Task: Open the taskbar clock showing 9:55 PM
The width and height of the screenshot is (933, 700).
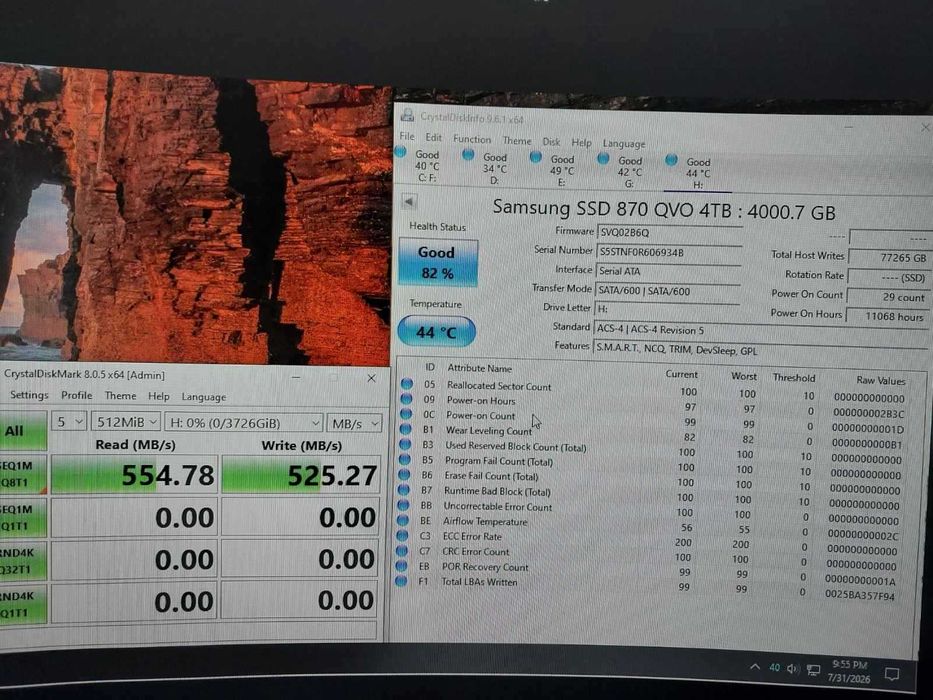Action: pyautogui.click(x=849, y=671)
